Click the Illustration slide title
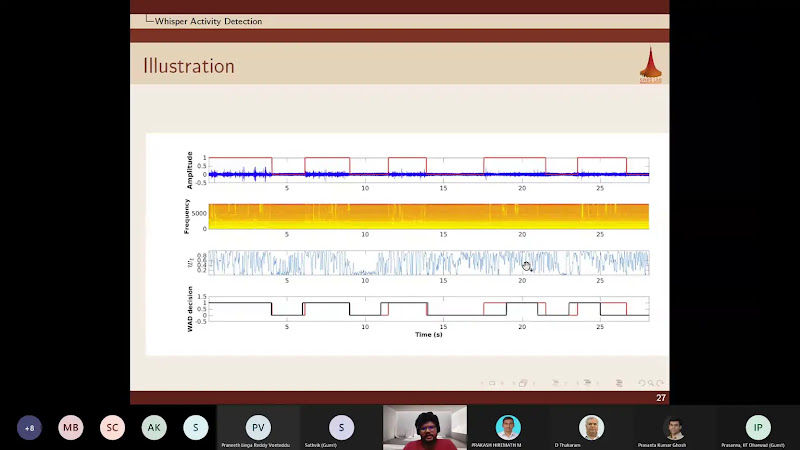800x450 pixels. [189, 66]
